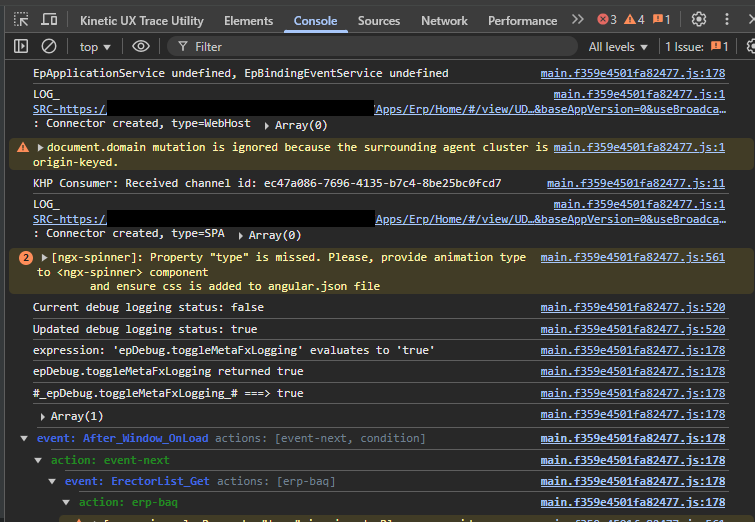Open DevTools settings gear icon
The image size is (755, 522).
click(x=699, y=20)
